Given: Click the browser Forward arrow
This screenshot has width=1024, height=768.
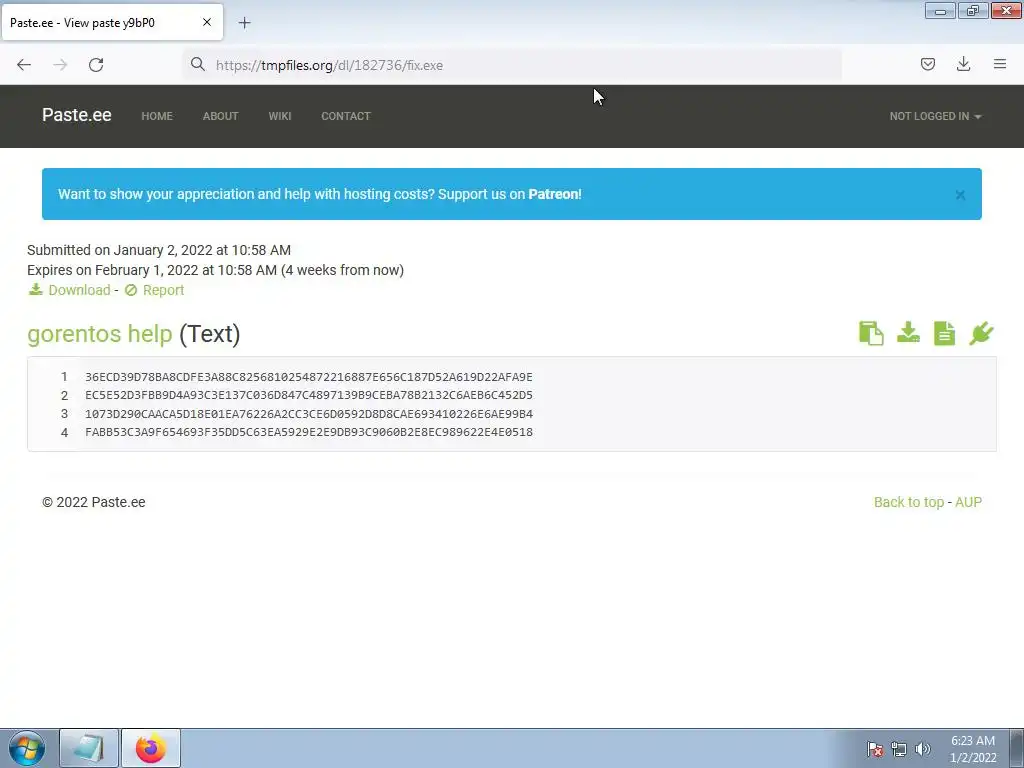Looking at the screenshot, I should [60, 65].
